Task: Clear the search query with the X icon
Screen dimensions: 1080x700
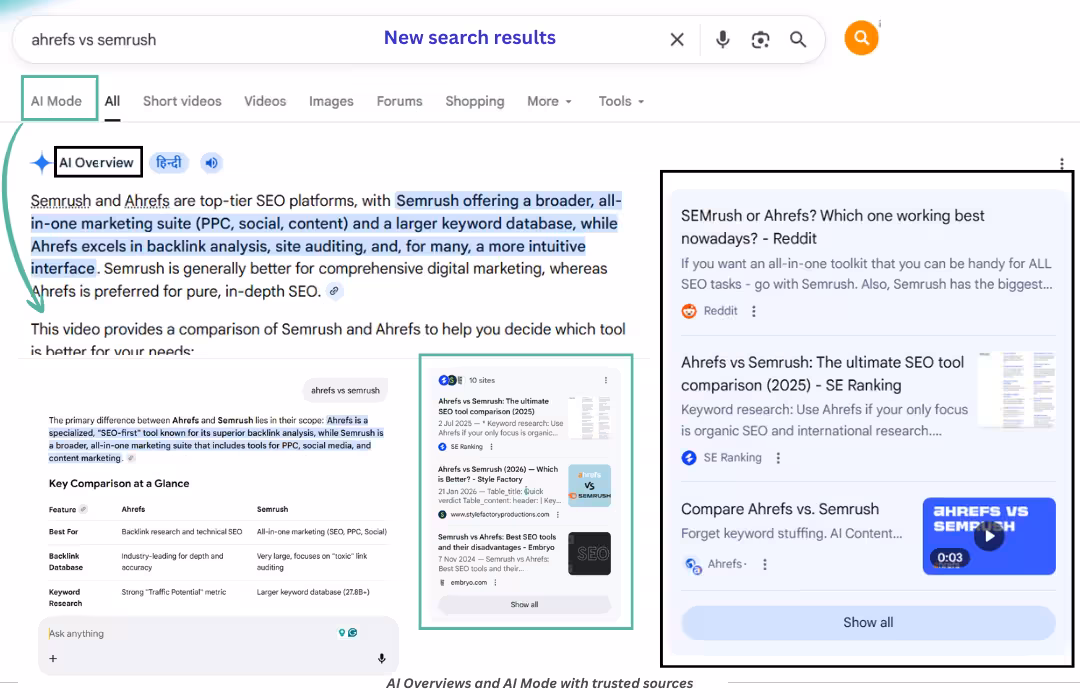Action: tap(677, 39)
